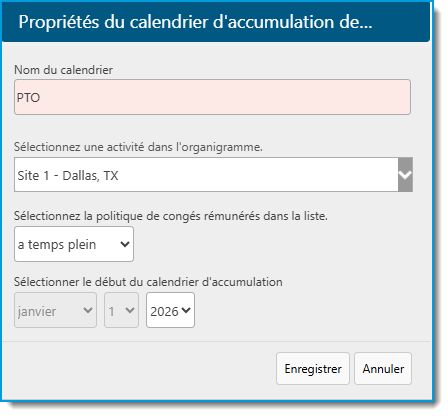Click the Propriétés du calendrier title bar

pyautogui.click(x=216, y=22)
